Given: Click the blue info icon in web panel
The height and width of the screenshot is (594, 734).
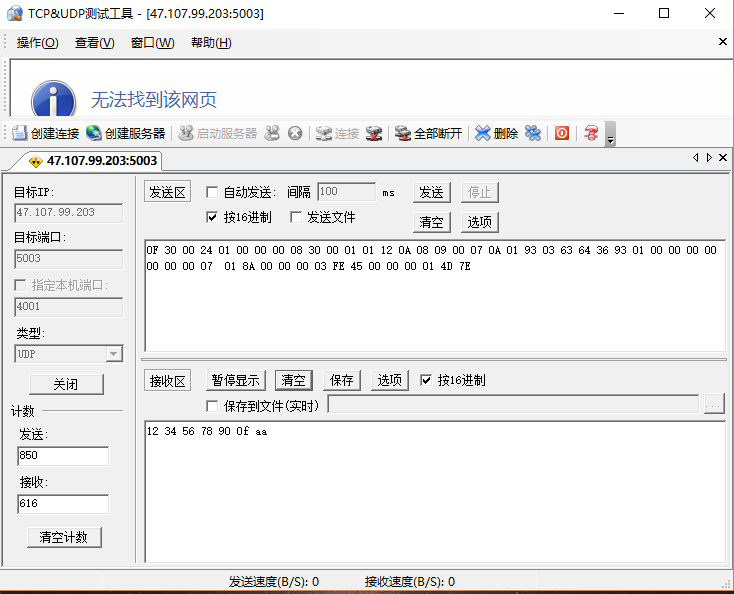Looking at the screenshot, I should click(x=53, y=99).
